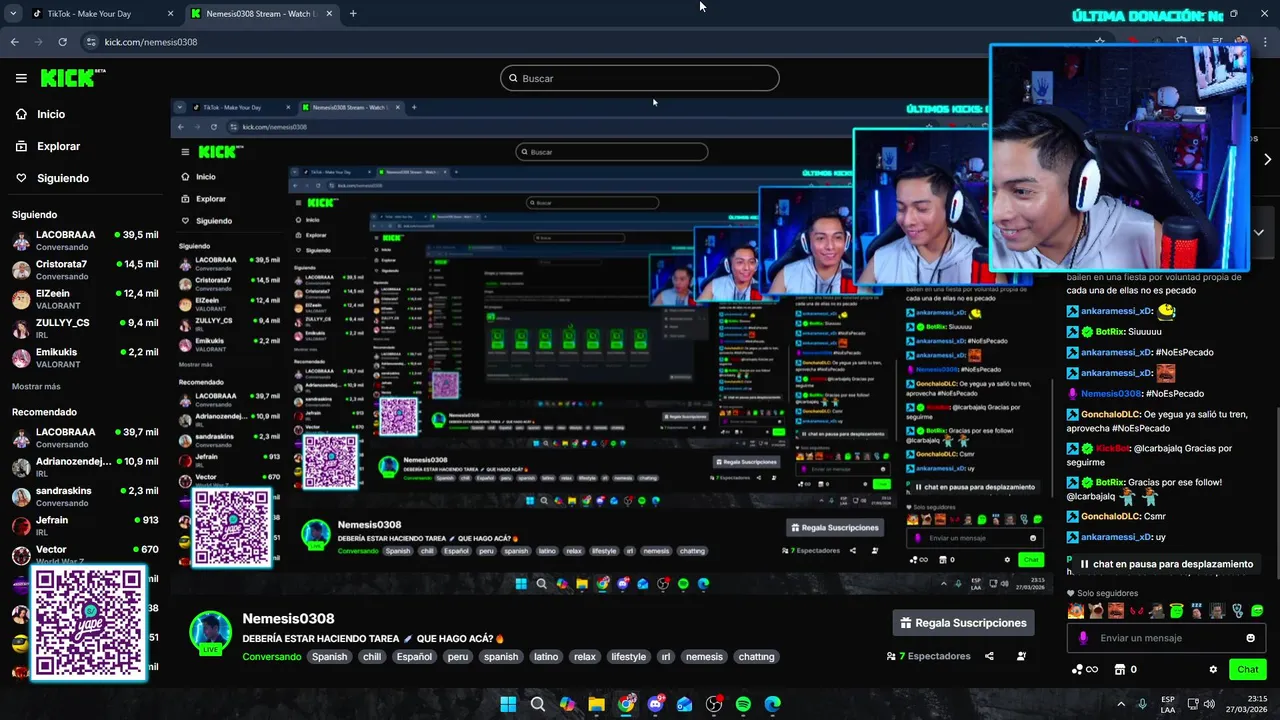Go to Inicio in the sidebar
The height and width of the screenshot is (720, 1280).
tap(51, 114)
